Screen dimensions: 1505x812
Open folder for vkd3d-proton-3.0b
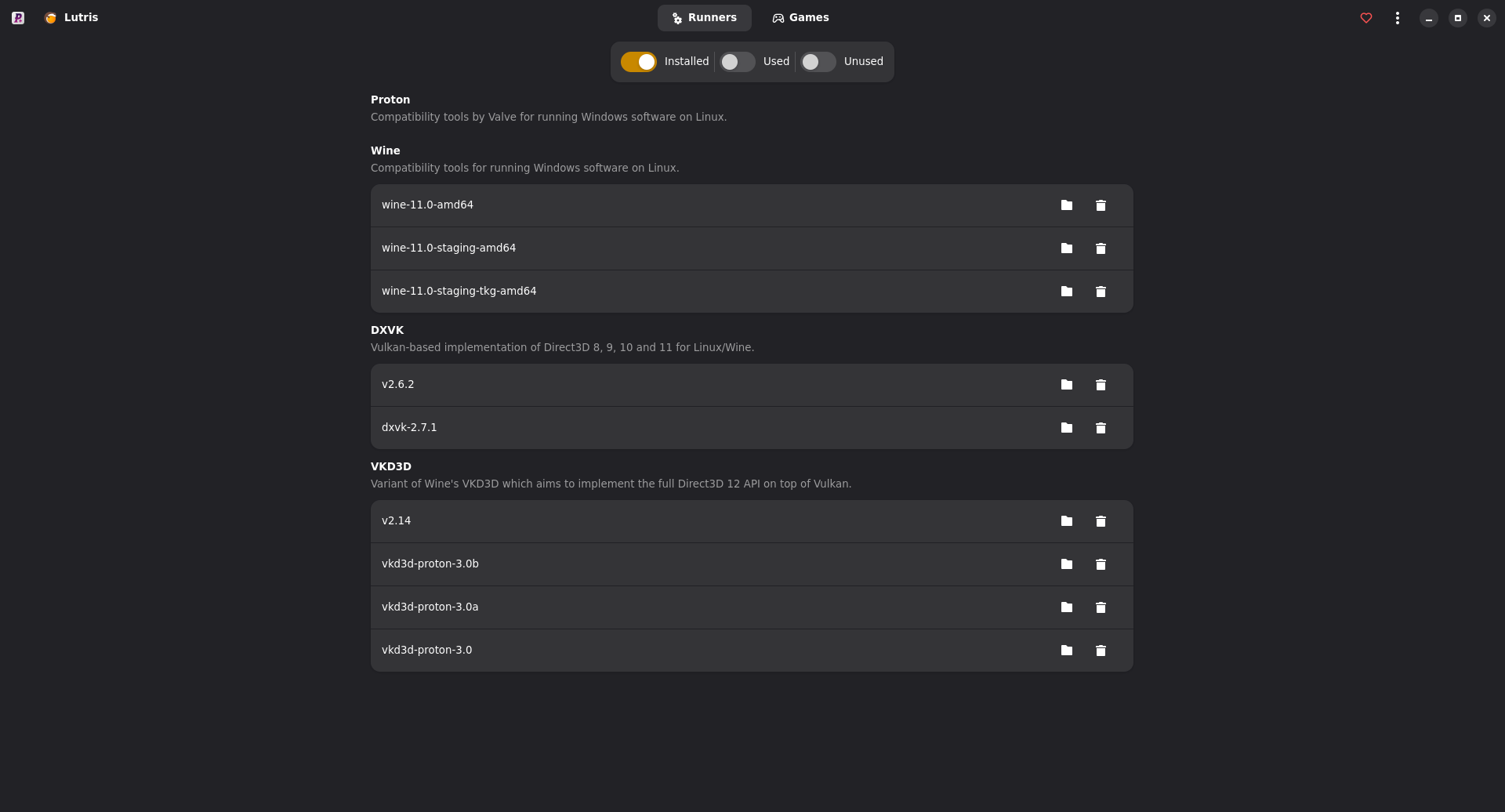coord(1066,564)
